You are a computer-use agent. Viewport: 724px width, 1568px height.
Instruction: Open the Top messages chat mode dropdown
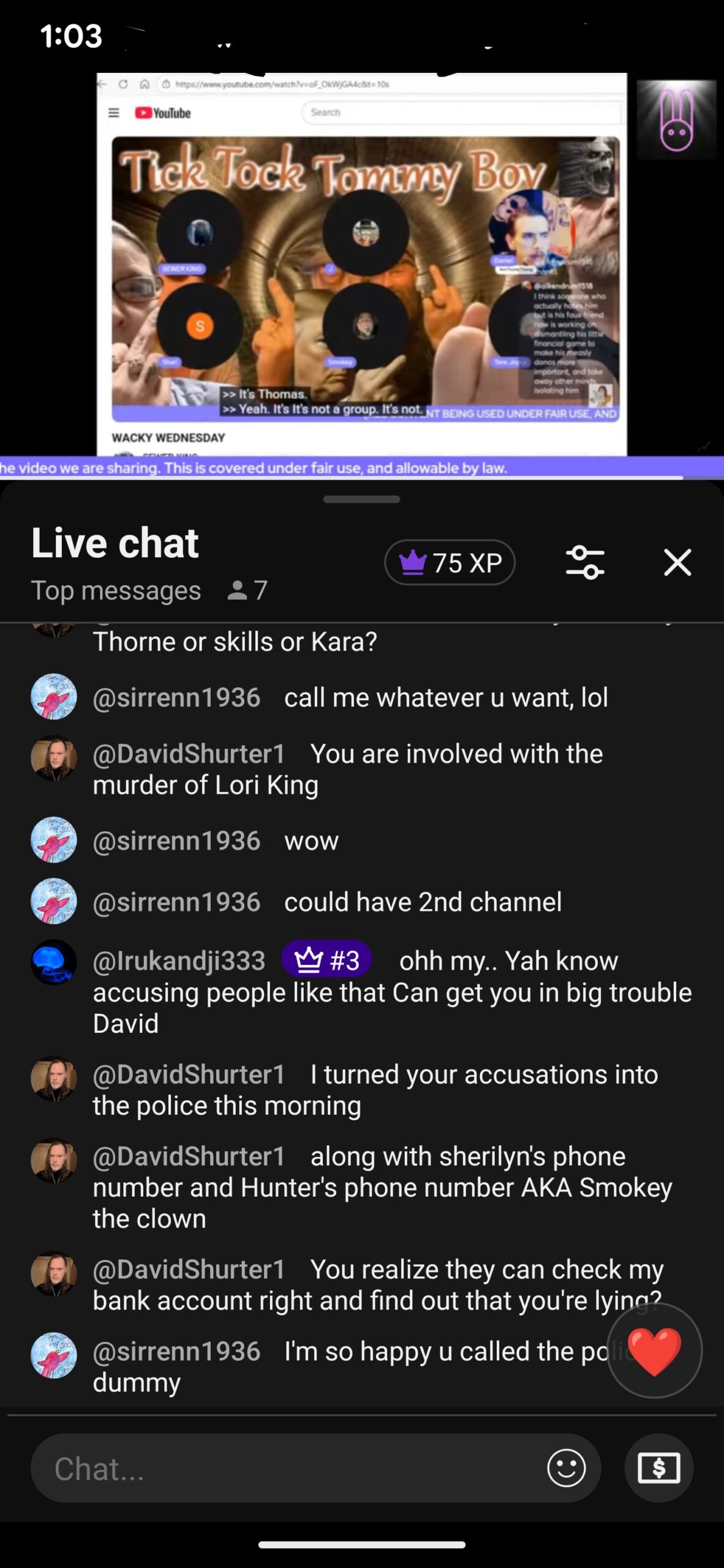click(x=116, y=590)
